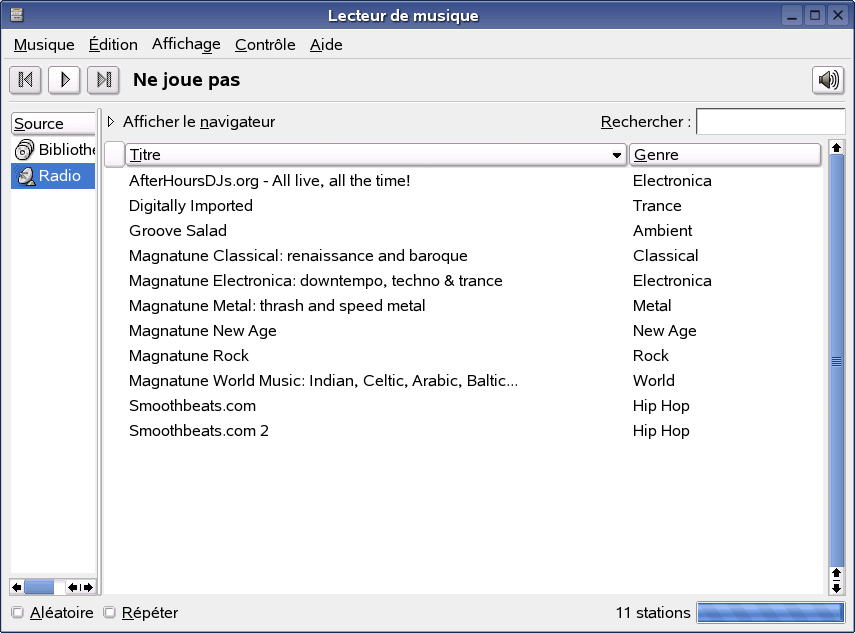Click the source panel horizontal scrollbar

tap(52, 587)
